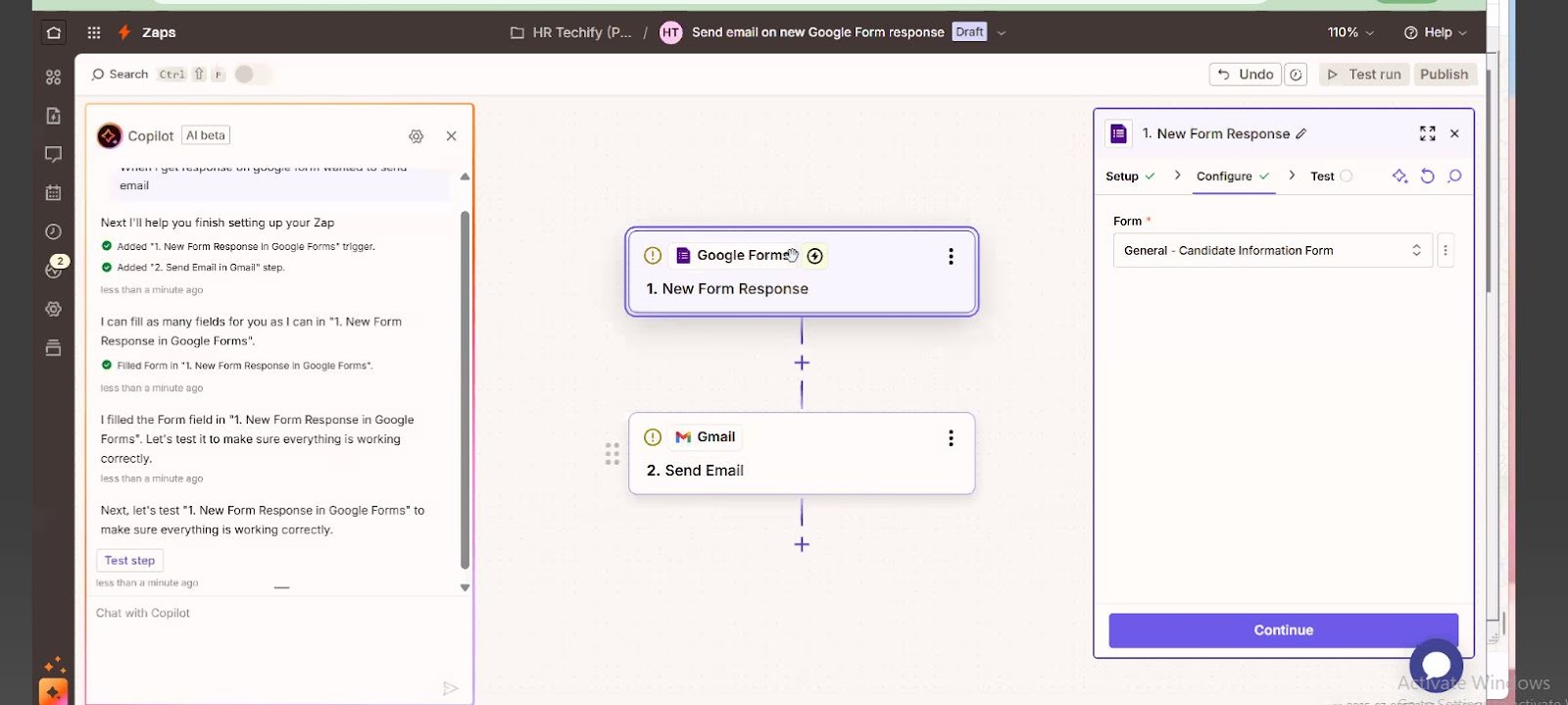Open the history clock icon in sidebar
This screenshot has width=1568, height=705.
point(54,231)
